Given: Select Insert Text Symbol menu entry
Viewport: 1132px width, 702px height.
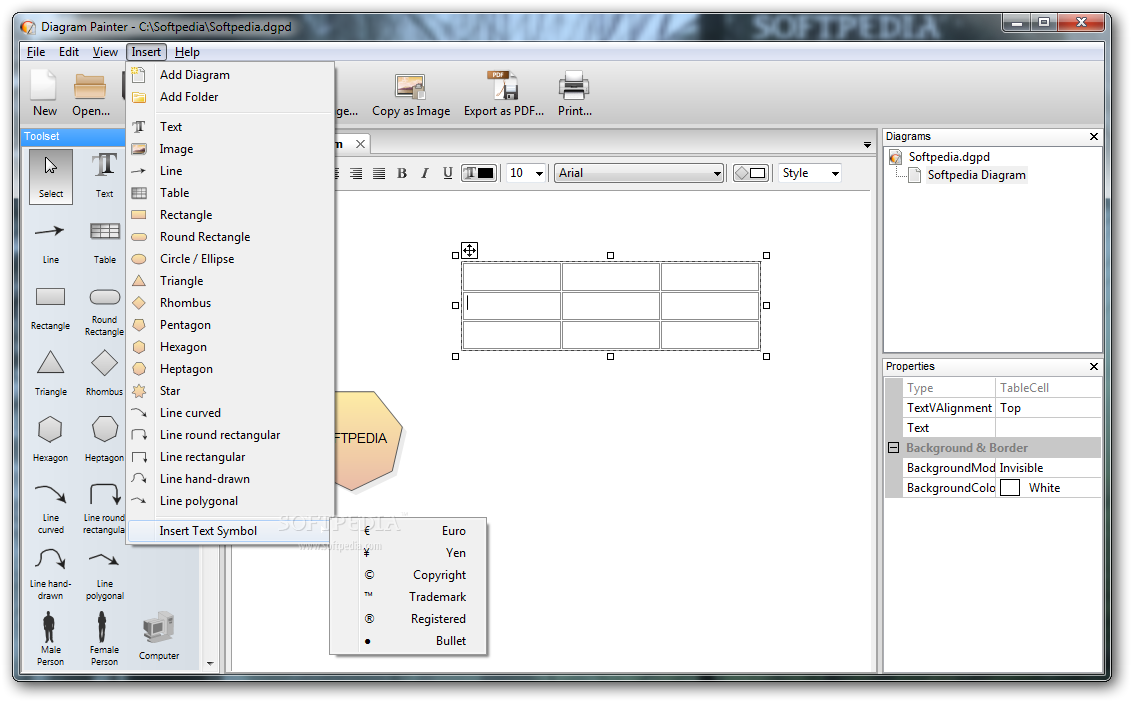Looking at the screenshot, I should click(x=230, y=531).
